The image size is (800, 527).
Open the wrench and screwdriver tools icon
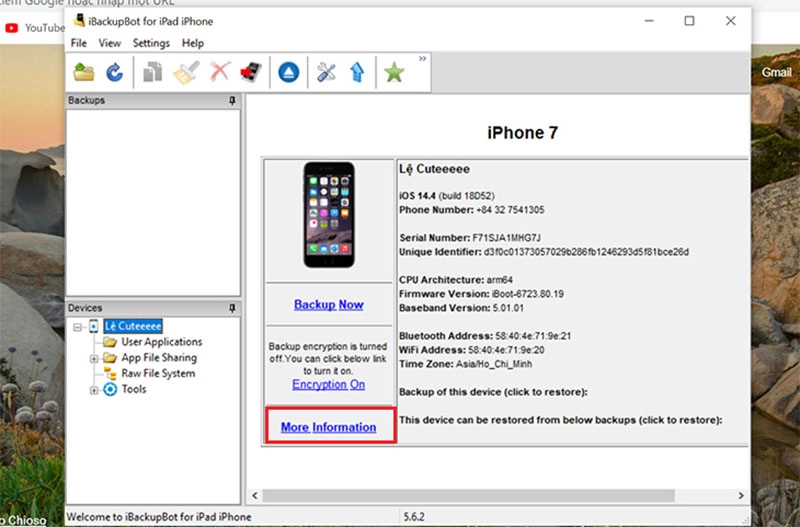(326, 72)
